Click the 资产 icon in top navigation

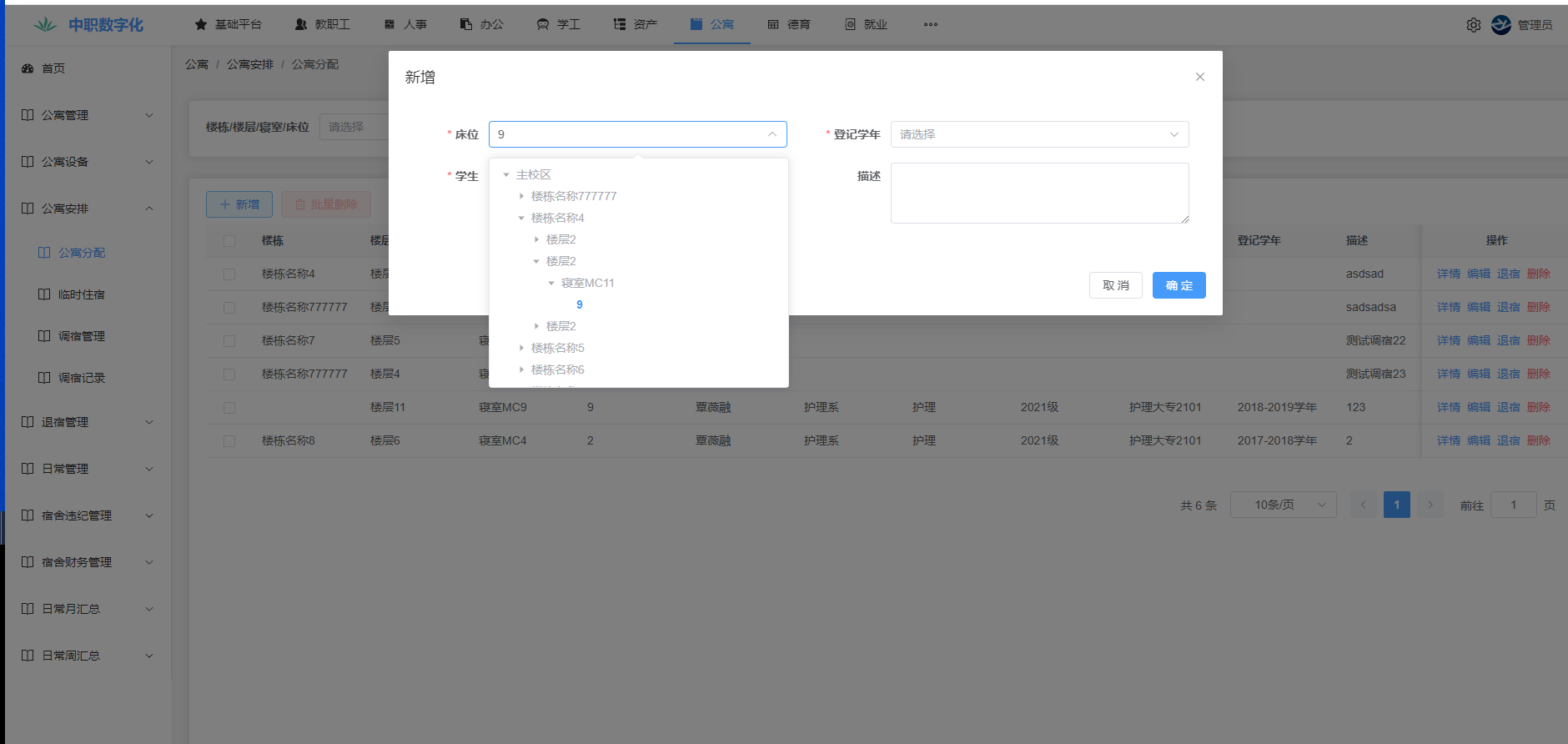point(620,24)
